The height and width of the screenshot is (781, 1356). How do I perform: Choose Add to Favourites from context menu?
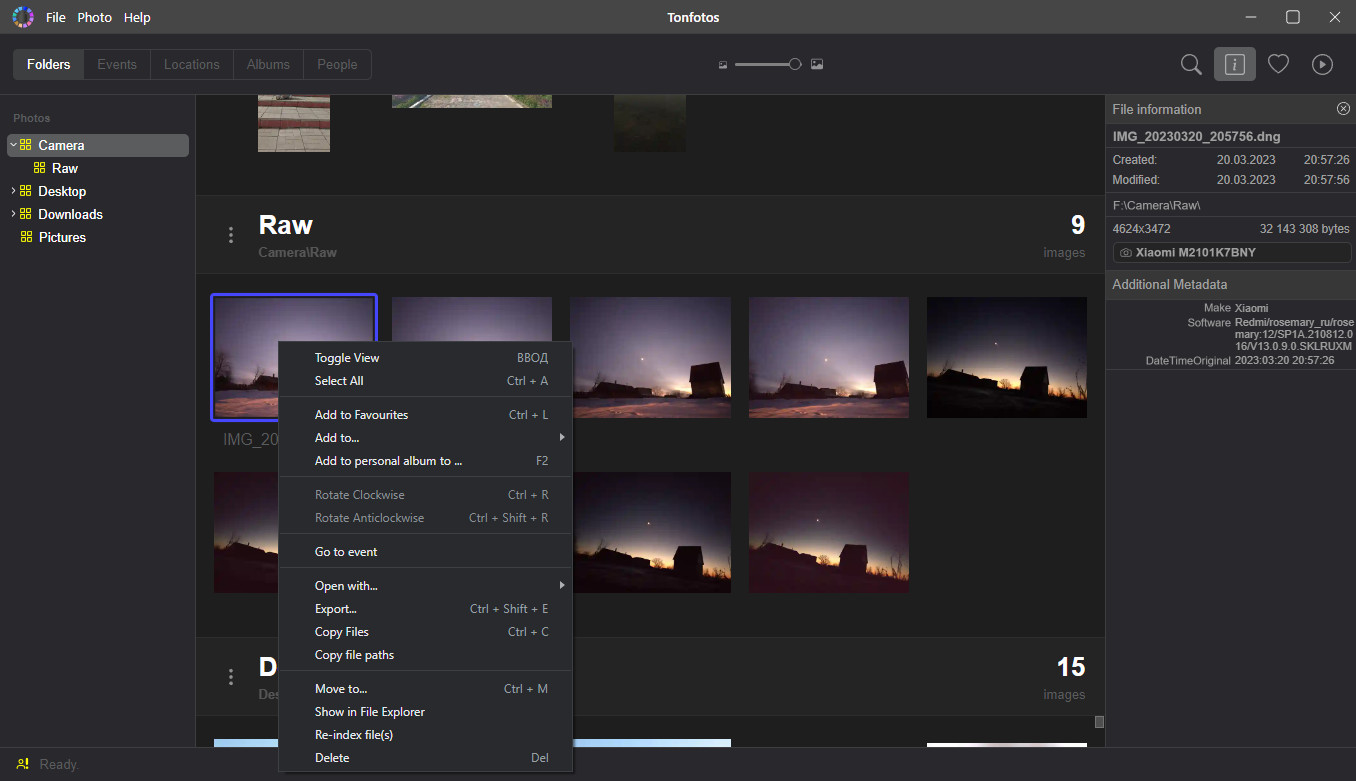(x=361, y=415)
